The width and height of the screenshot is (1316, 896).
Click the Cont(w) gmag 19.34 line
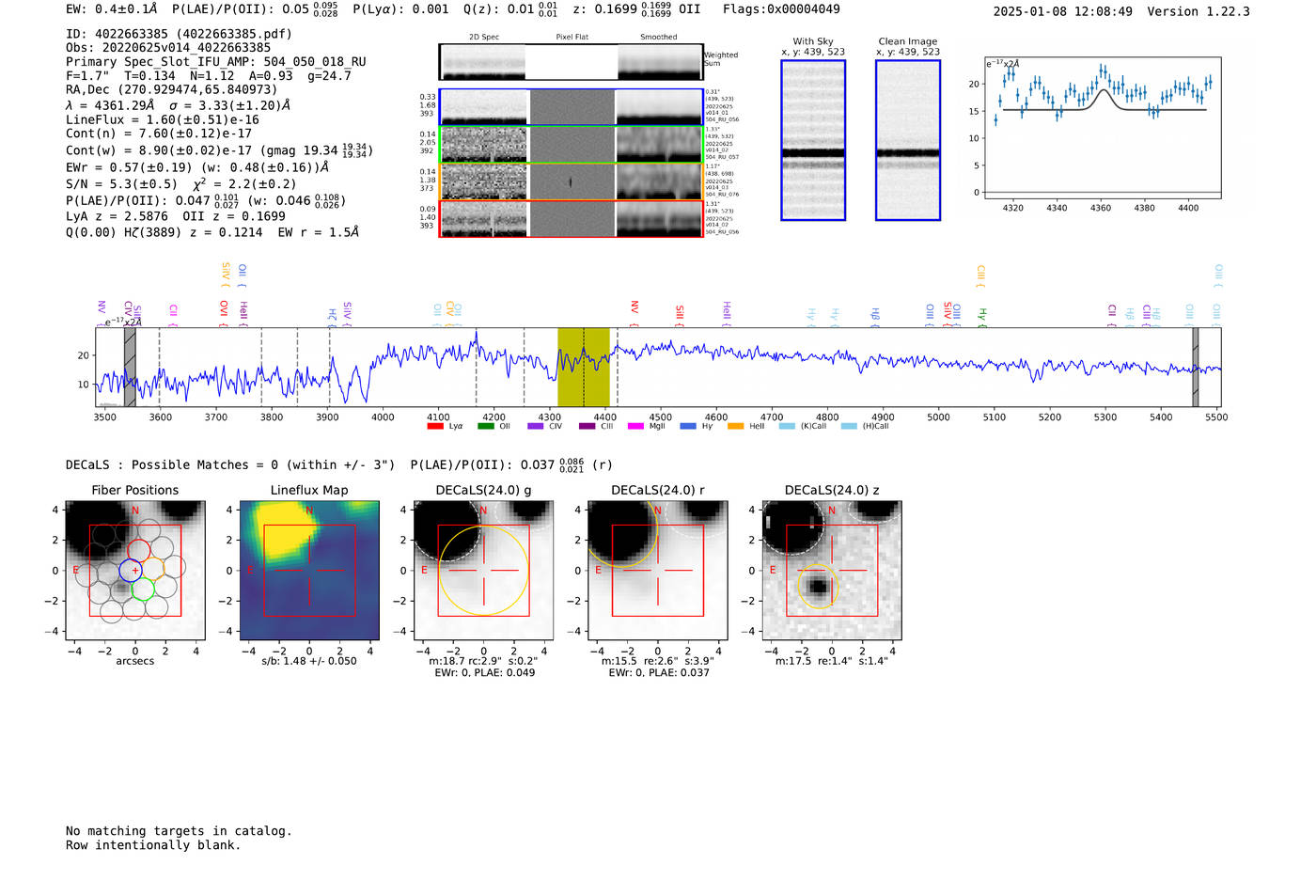(220, 150)
